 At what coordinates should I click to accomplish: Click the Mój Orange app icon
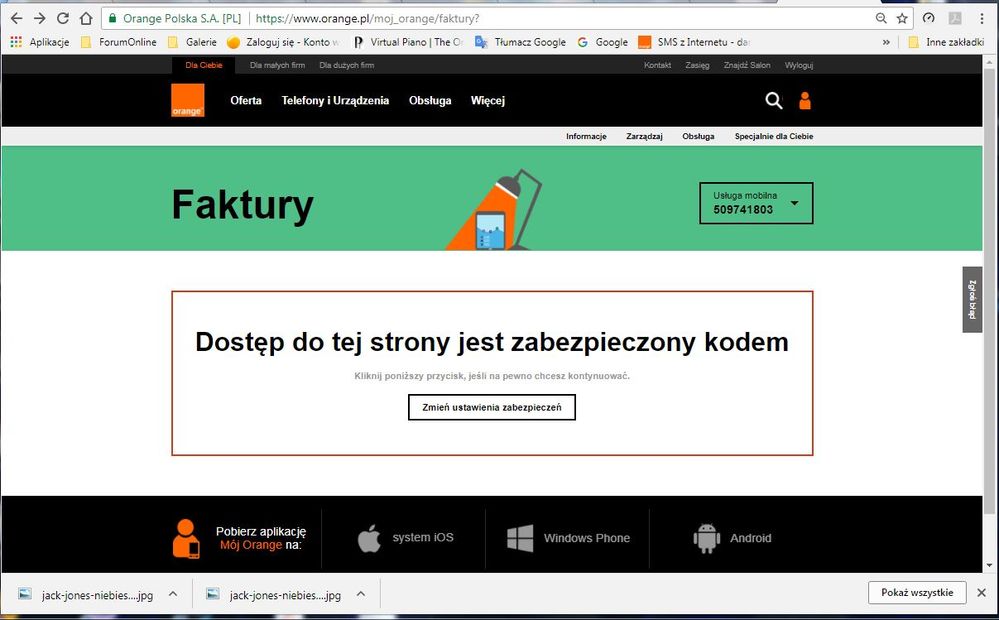tap(188, 538)
